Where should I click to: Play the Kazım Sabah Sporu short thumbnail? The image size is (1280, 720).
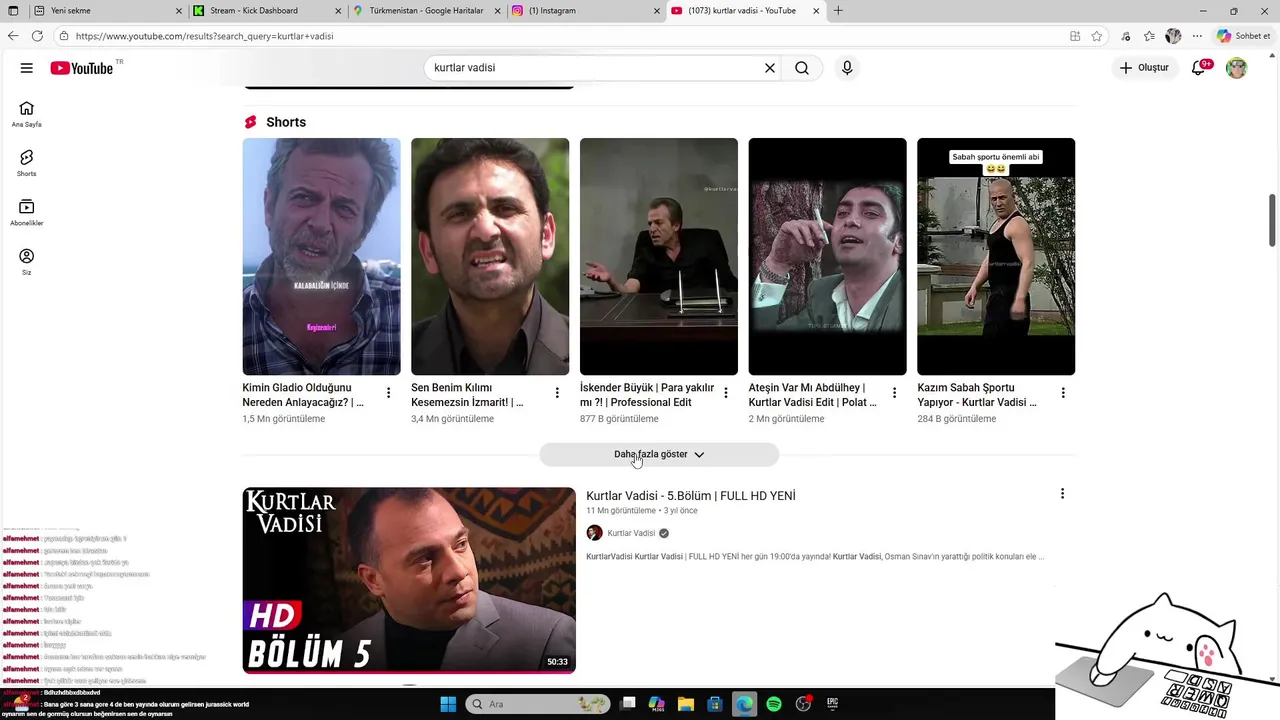(996, 257)
